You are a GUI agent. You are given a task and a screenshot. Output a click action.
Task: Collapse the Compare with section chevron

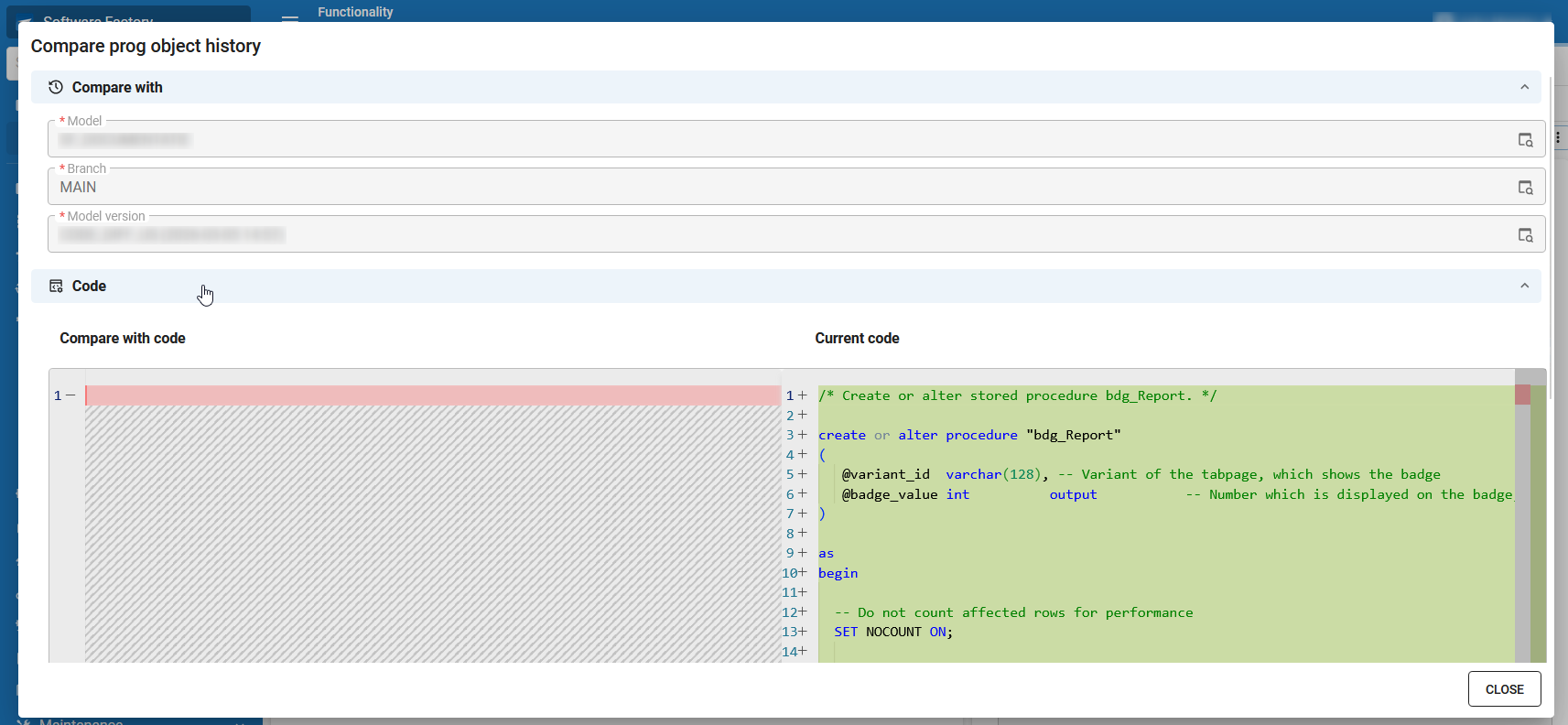[x=1524, y=87]
